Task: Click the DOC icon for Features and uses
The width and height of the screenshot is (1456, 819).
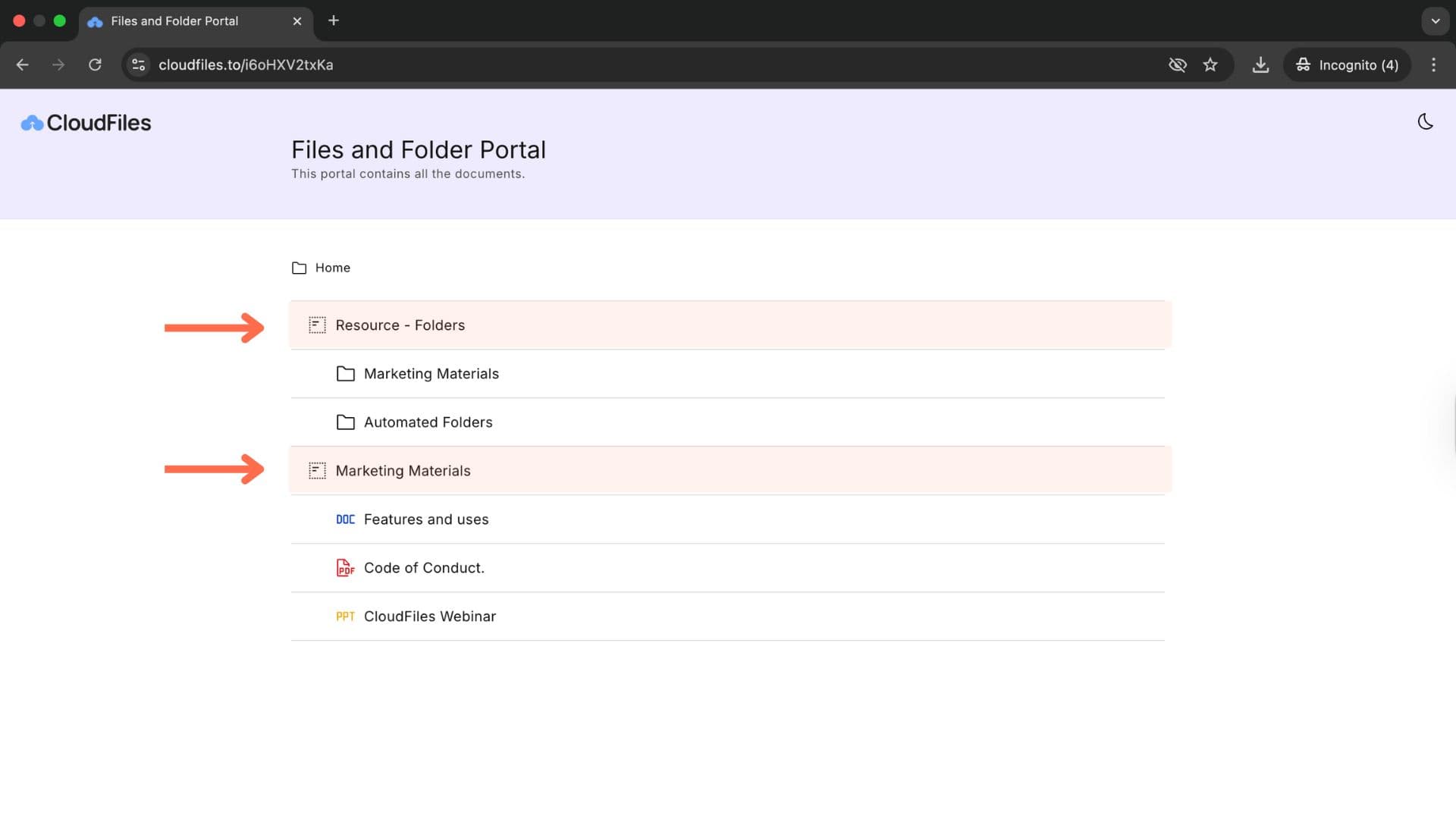Action: click(345, 519)
